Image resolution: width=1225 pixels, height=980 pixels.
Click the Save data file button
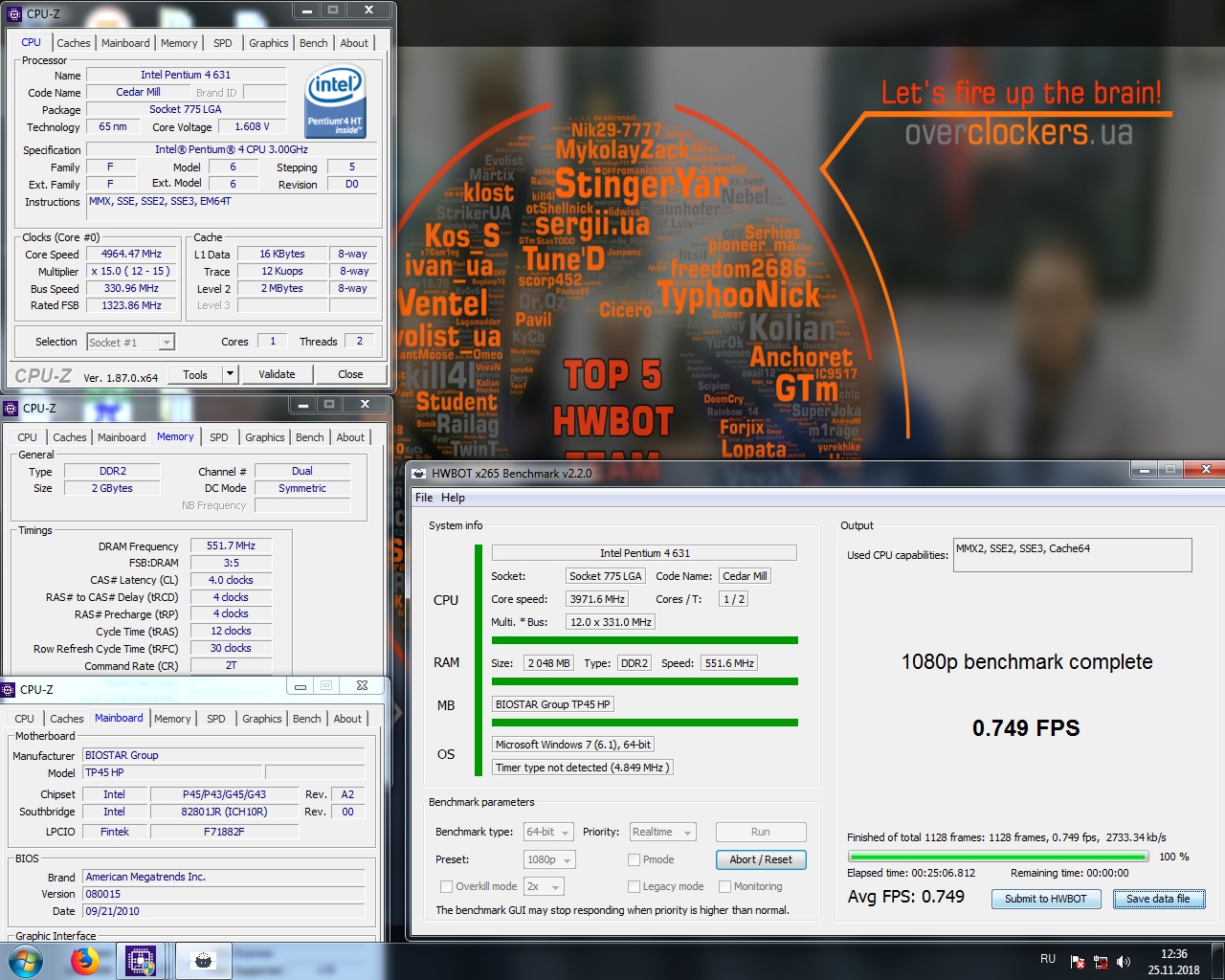click(x=1158, y=899)
